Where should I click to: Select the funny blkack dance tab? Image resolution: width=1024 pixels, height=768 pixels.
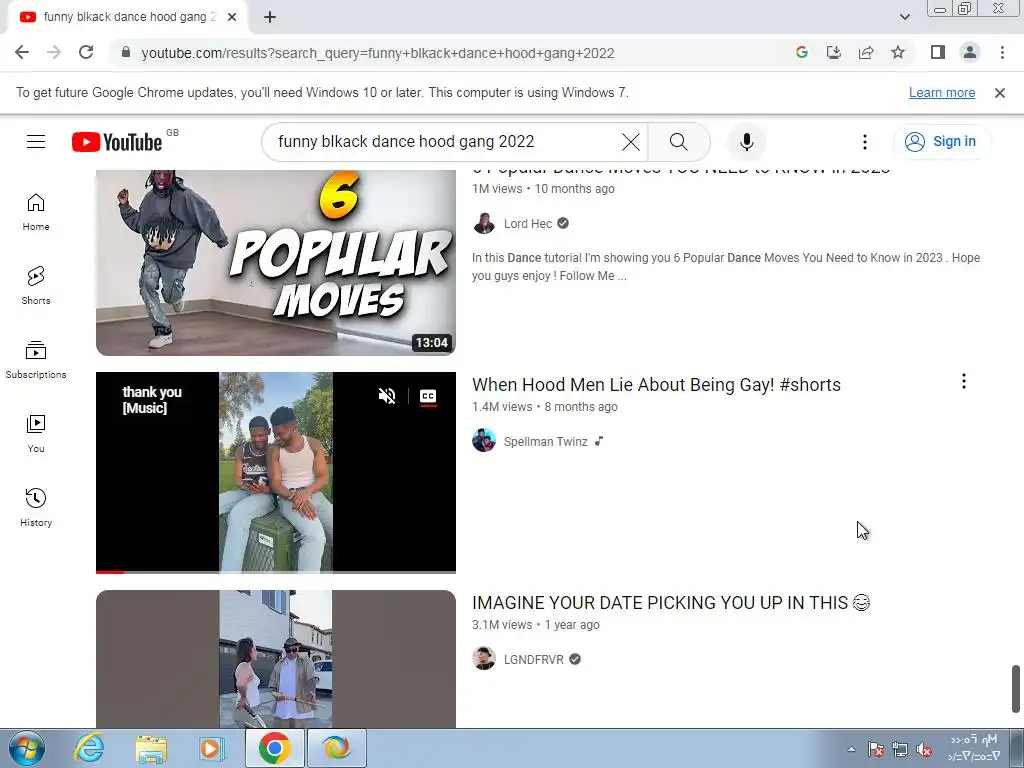coord(129,17)
